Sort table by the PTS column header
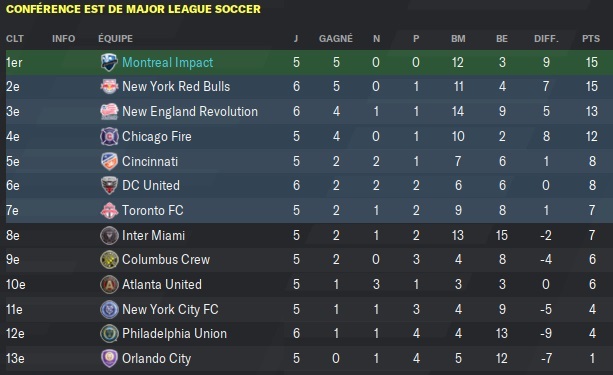The image size is (613, 375). [591, 39]
